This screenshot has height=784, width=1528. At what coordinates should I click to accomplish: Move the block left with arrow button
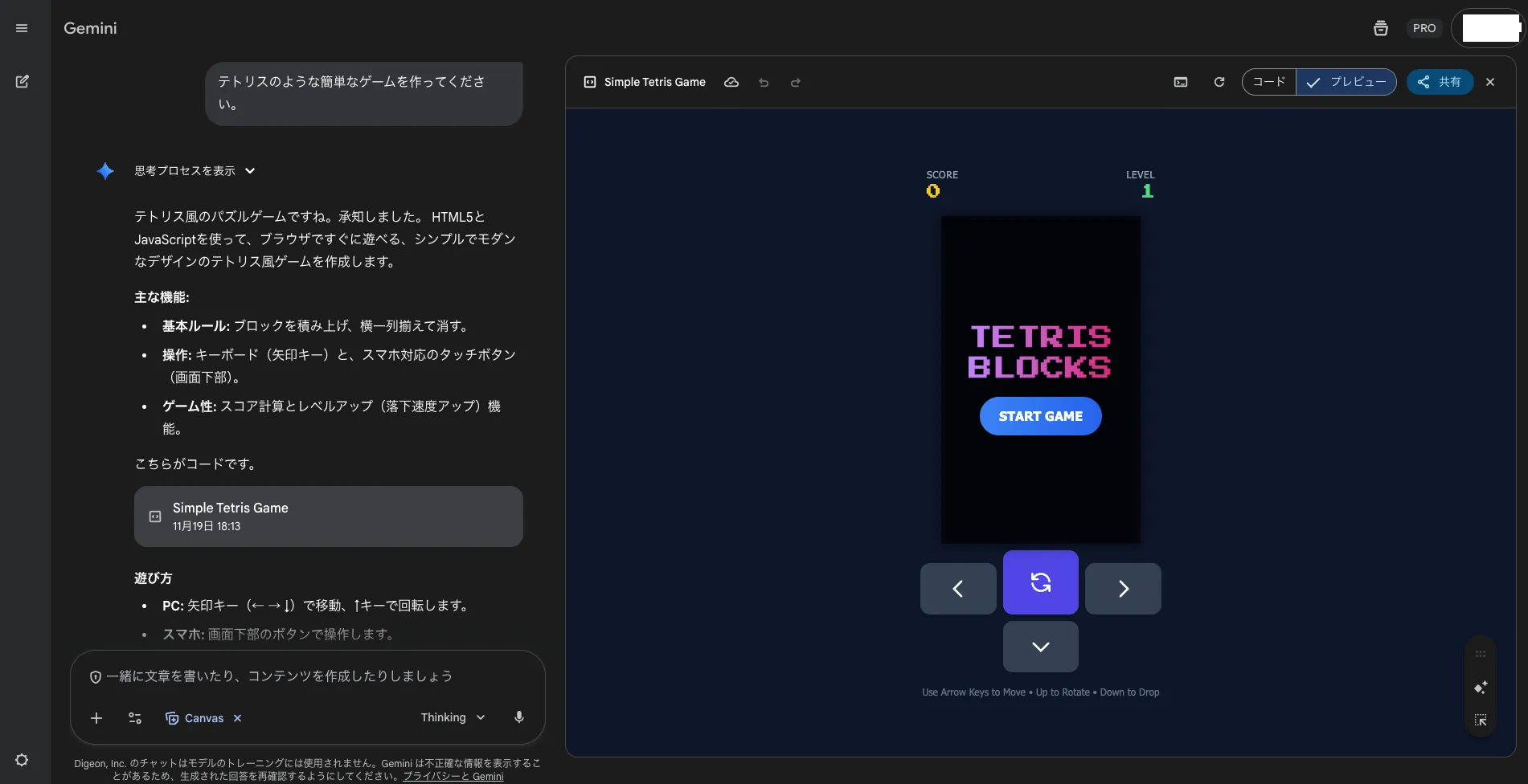tap(958, 589)
